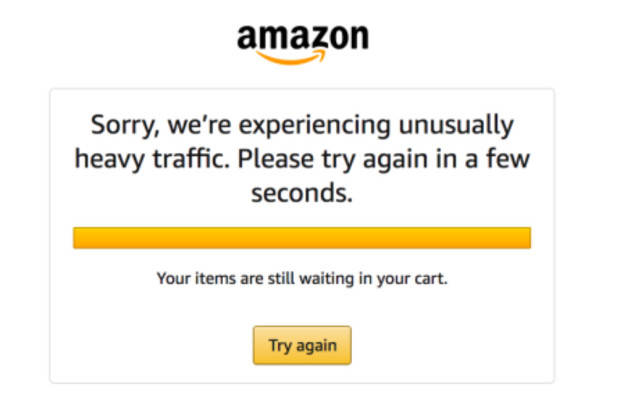Click the "Sorry, we're experiencing unusually" heading line
Screen dimensions: 641x405
click(301, 126)
